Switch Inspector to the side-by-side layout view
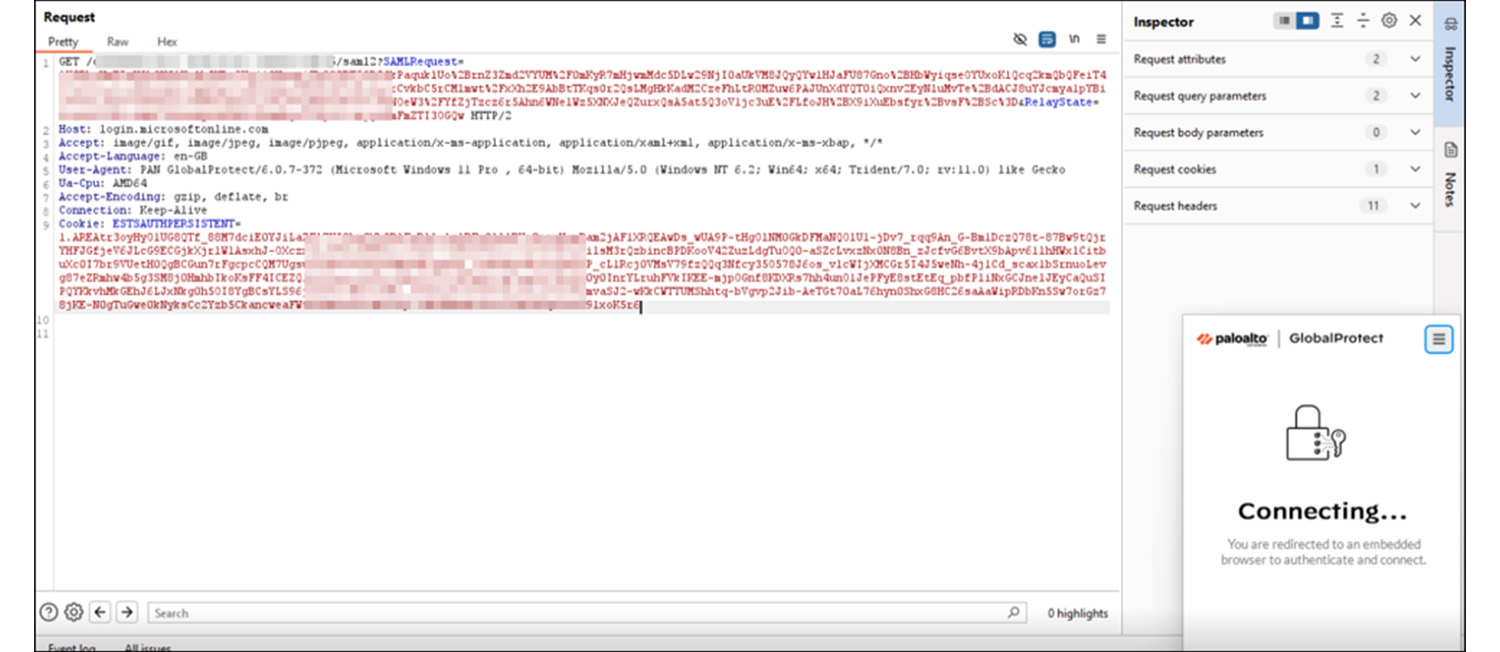Image resolution: width=1500 pixels, height=652 pixels. (x=1306, y=21)
